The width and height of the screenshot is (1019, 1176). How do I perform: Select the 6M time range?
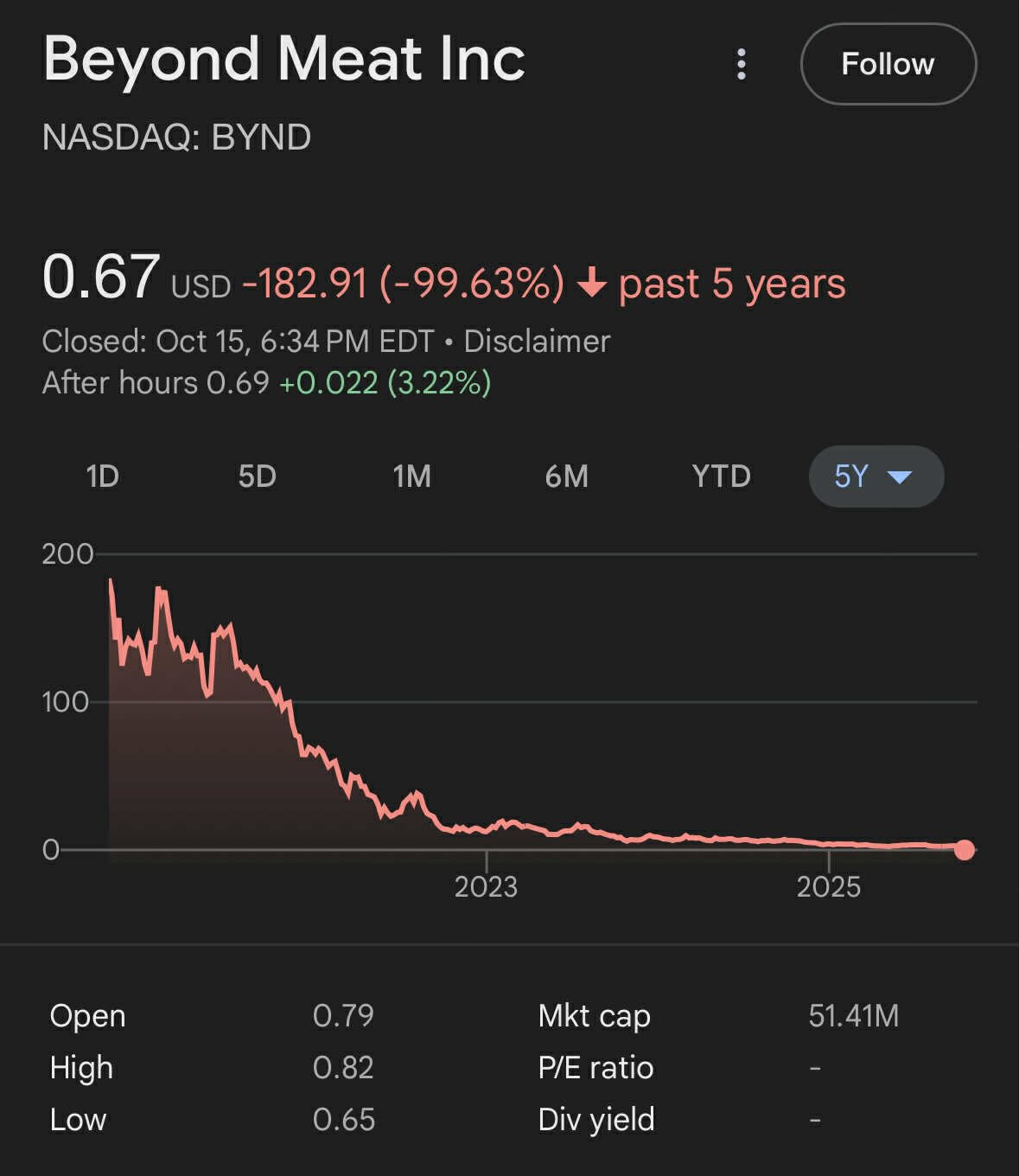point(566,476)
